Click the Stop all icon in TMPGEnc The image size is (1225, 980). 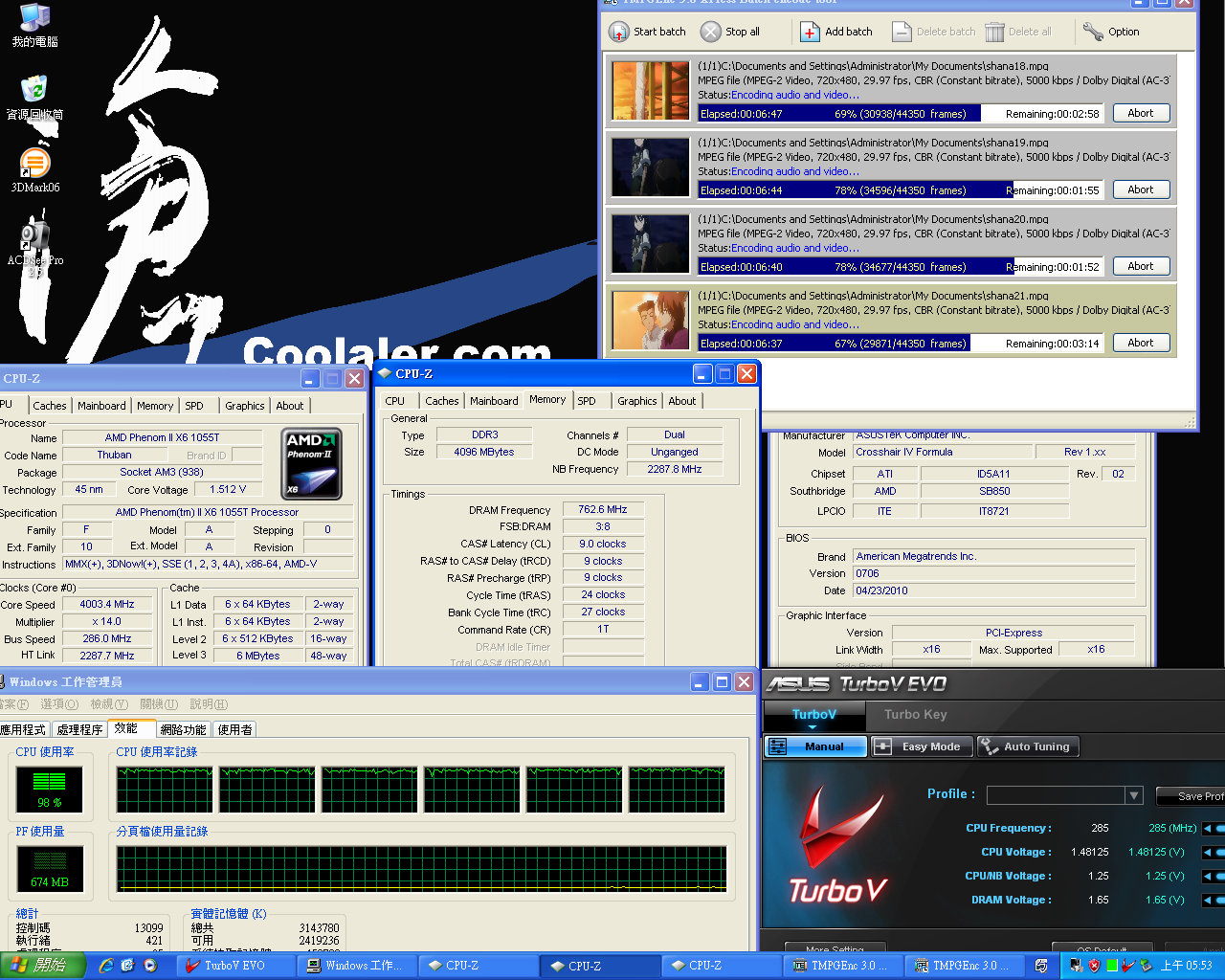(x=710, y=32)
